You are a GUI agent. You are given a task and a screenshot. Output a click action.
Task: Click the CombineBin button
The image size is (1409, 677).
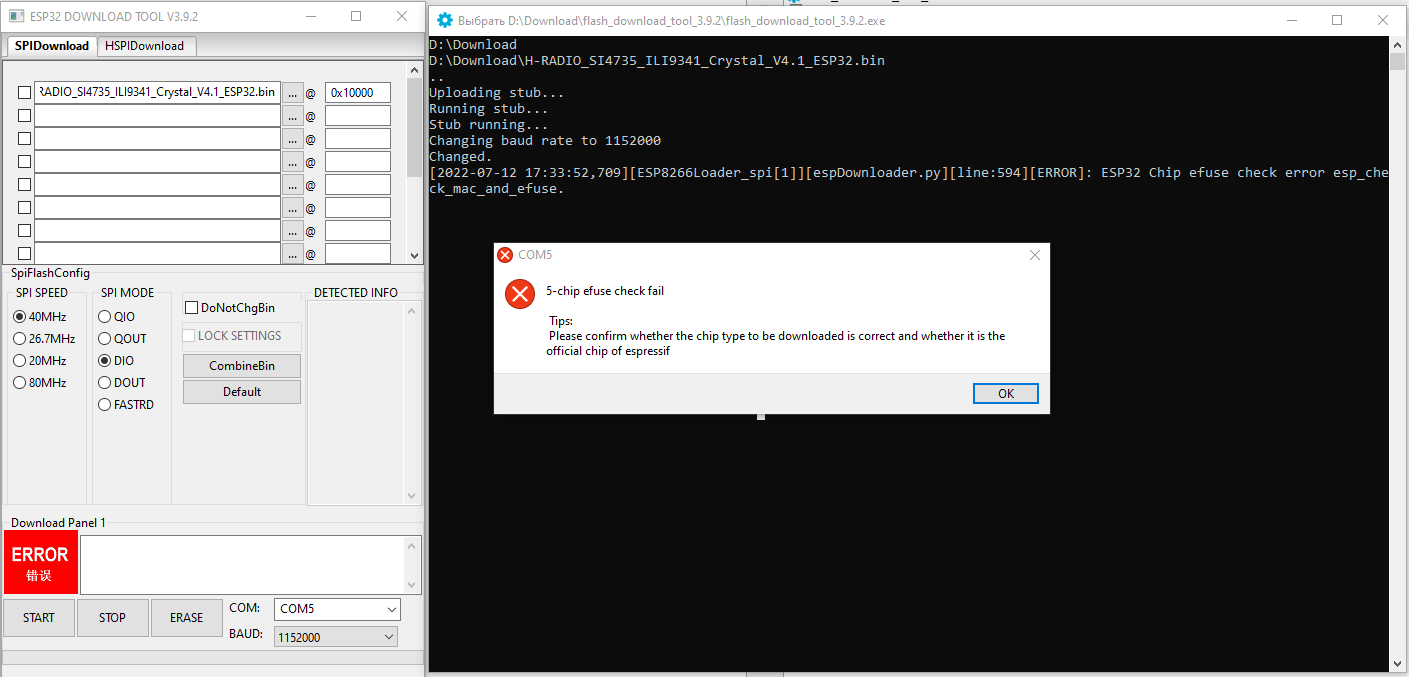click(242, 366)
